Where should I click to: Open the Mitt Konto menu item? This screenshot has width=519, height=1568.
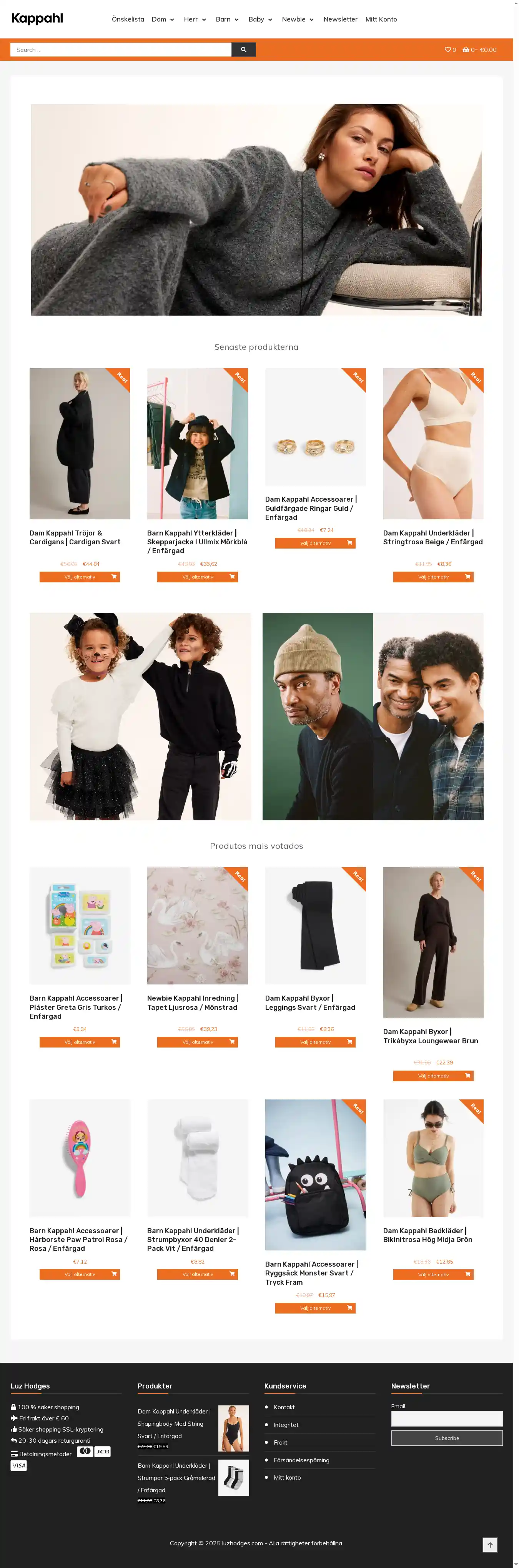coord(381,20)
